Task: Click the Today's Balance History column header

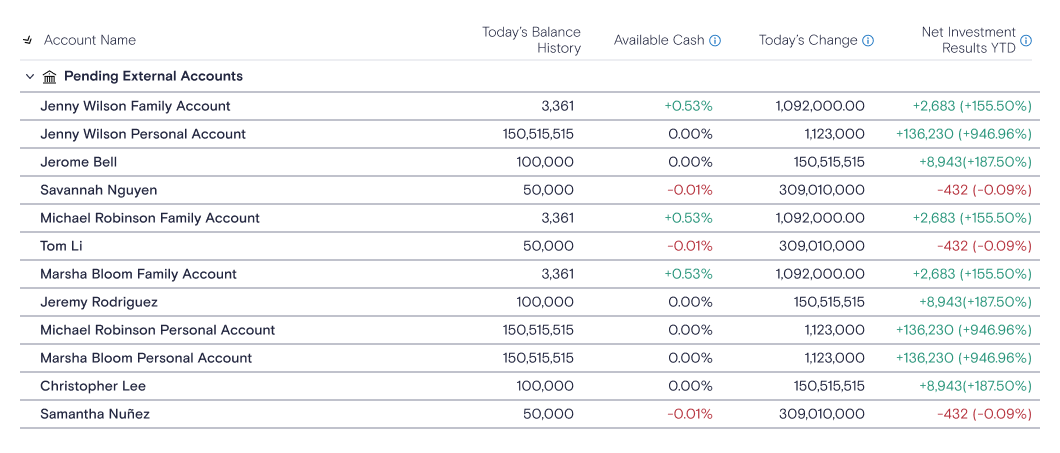Action: pos(531,41)
